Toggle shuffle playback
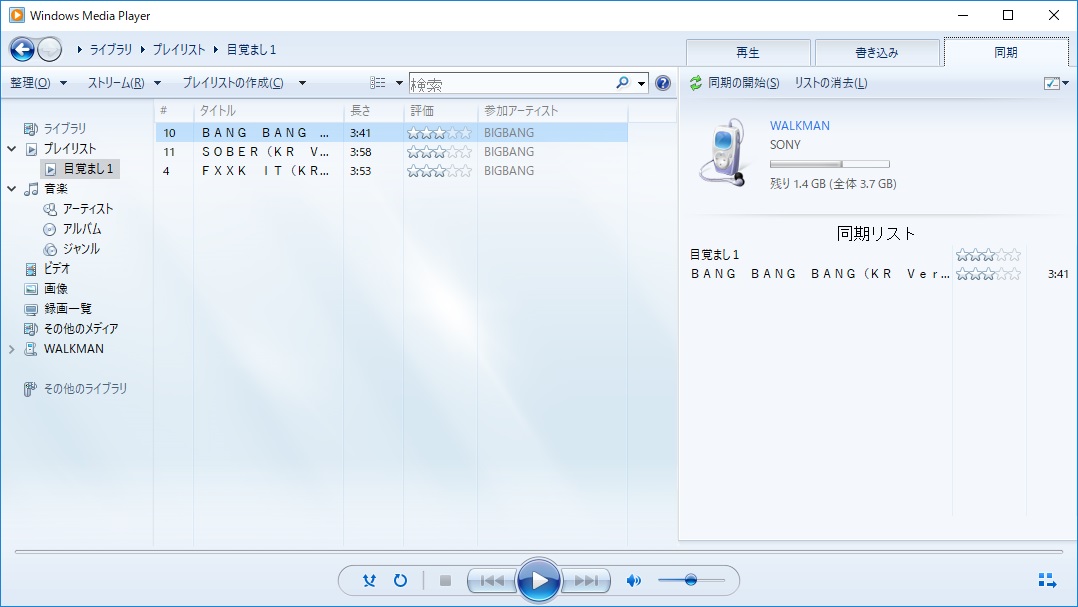Viewport: 1078px width, 607px height. [369, 581]
